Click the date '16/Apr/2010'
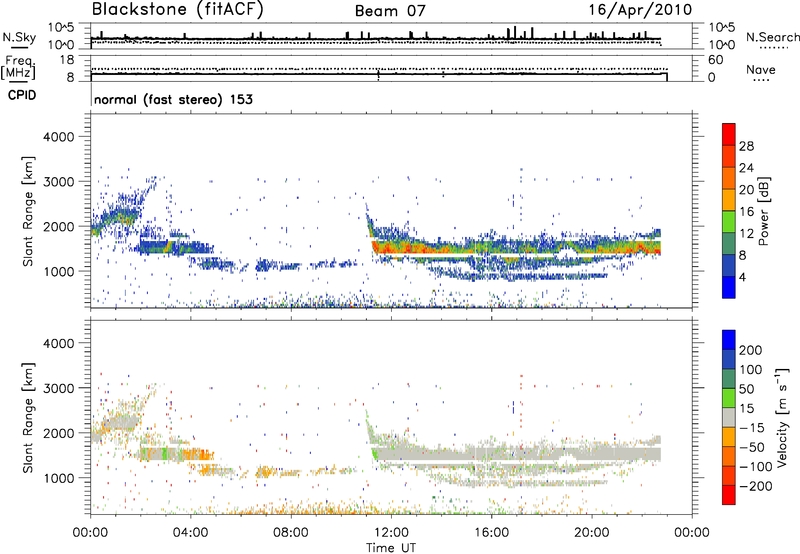800x554 pixels. (640, 10)
